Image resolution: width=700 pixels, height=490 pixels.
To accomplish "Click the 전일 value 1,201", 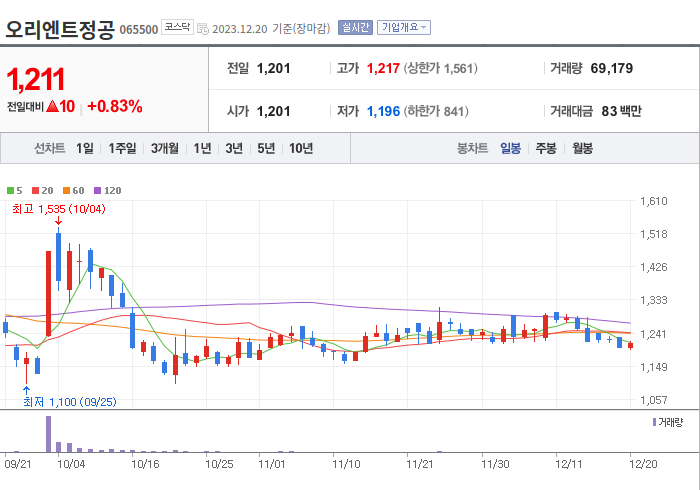I will point(273,68).
